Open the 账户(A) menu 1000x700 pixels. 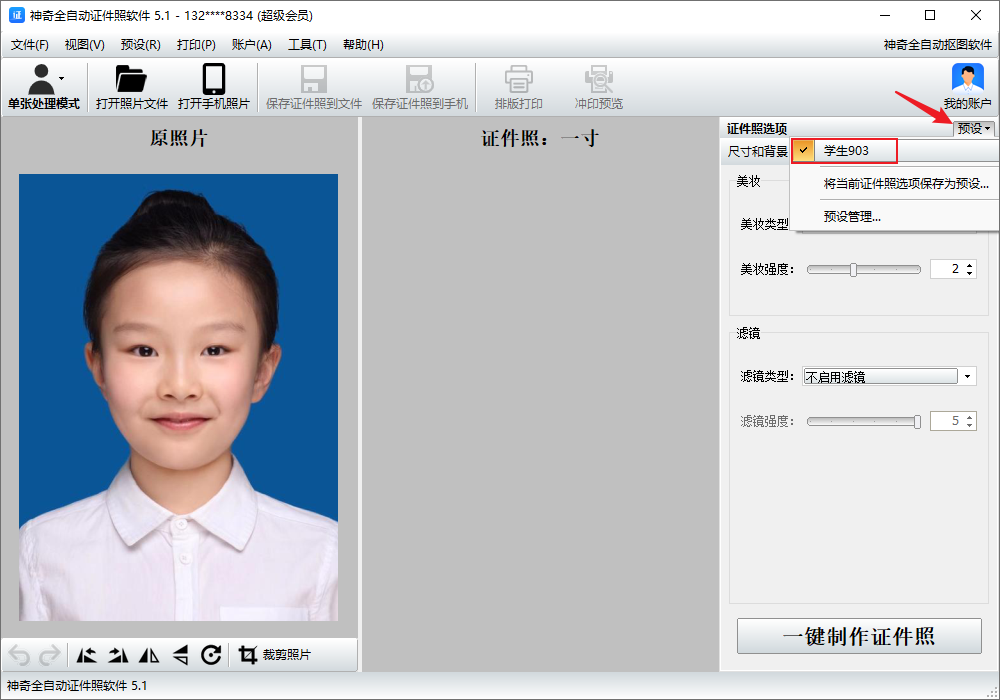(x=252, y=45)
